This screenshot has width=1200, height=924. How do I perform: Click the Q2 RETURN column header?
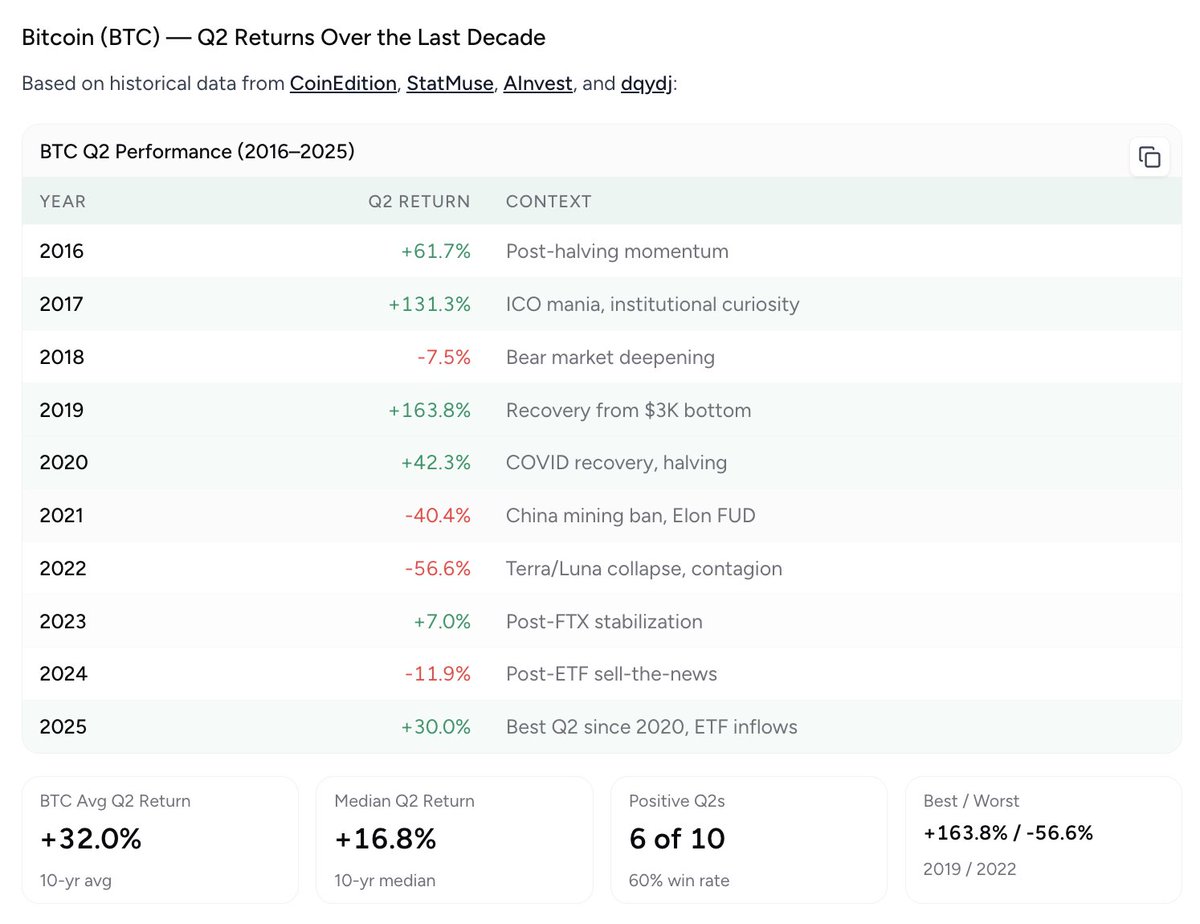(419, 201)
